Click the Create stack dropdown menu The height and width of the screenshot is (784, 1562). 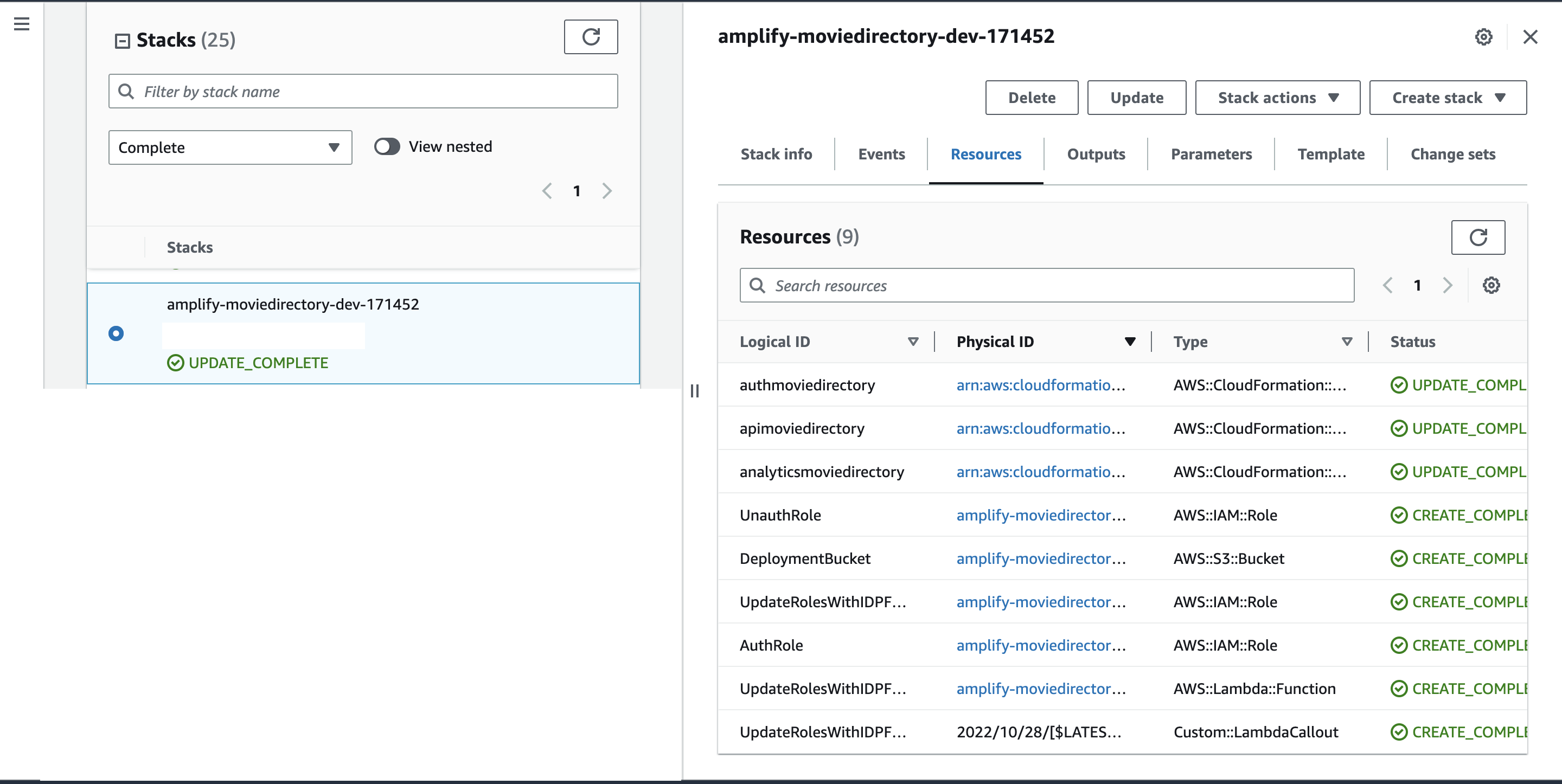pyautogui.click(x=1449, y=97)
